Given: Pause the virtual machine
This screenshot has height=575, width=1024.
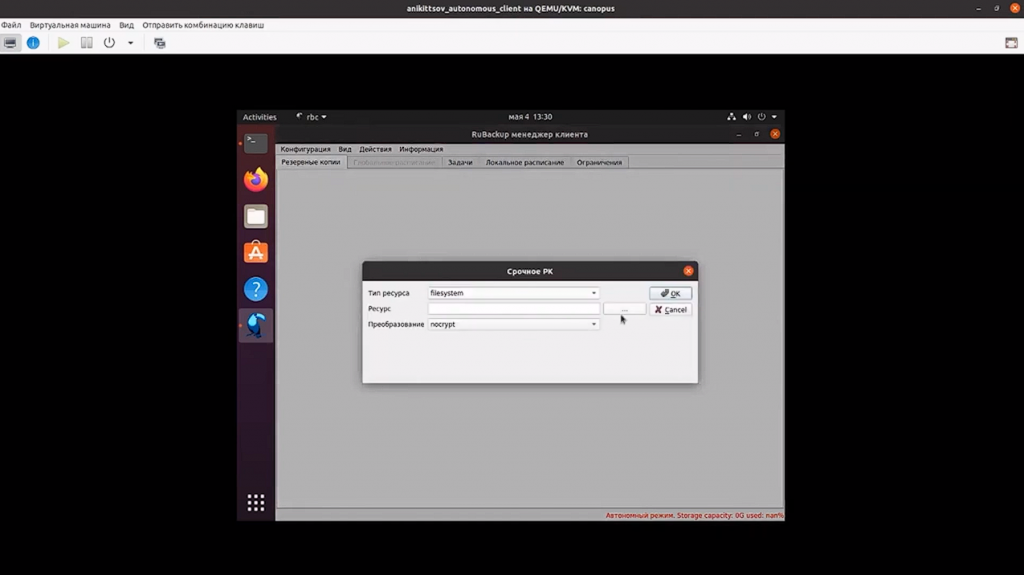Looking at the screenshot, I should pos(86,43).
